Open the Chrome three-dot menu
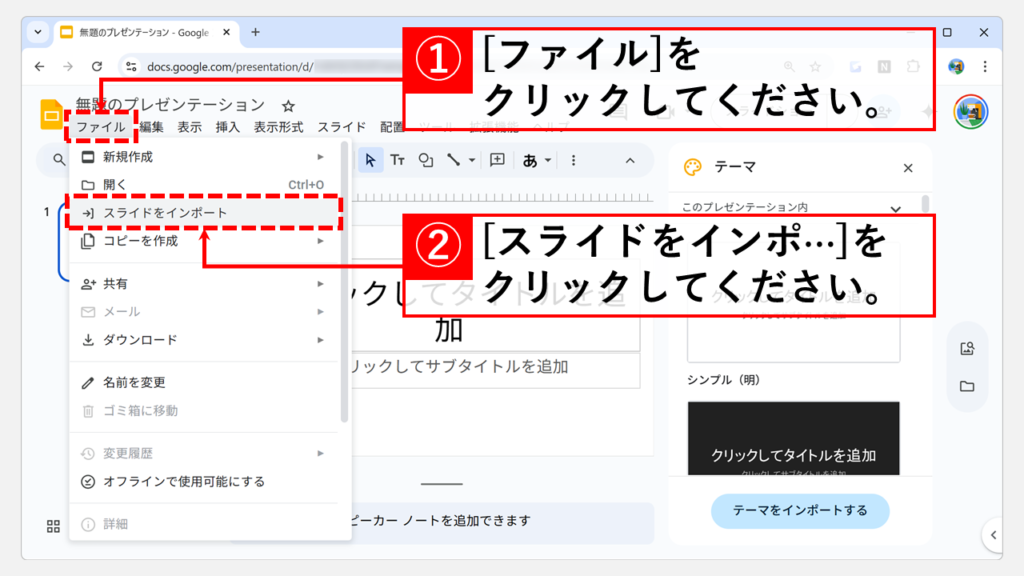Viewport: 1024px width, 576px height. coord(985,67)
